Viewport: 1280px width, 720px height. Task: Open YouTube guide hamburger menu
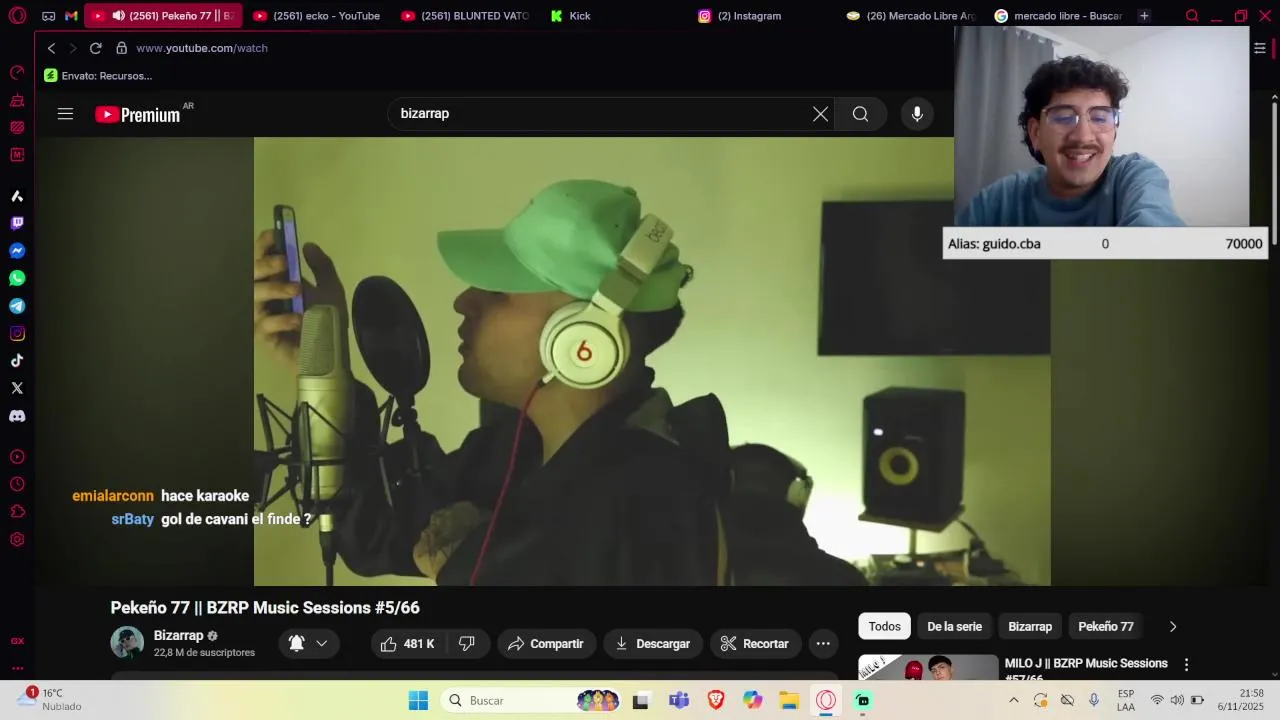coord(65,114)
